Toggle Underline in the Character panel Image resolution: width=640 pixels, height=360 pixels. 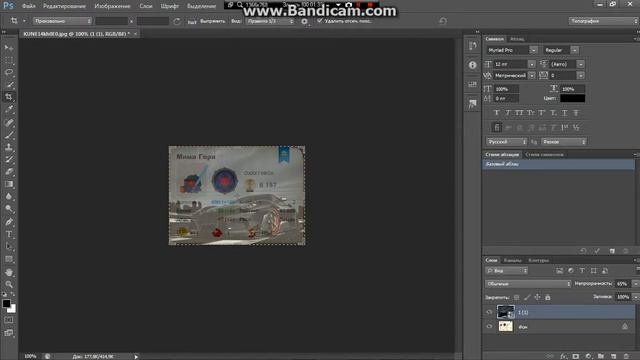click(564, 113)
